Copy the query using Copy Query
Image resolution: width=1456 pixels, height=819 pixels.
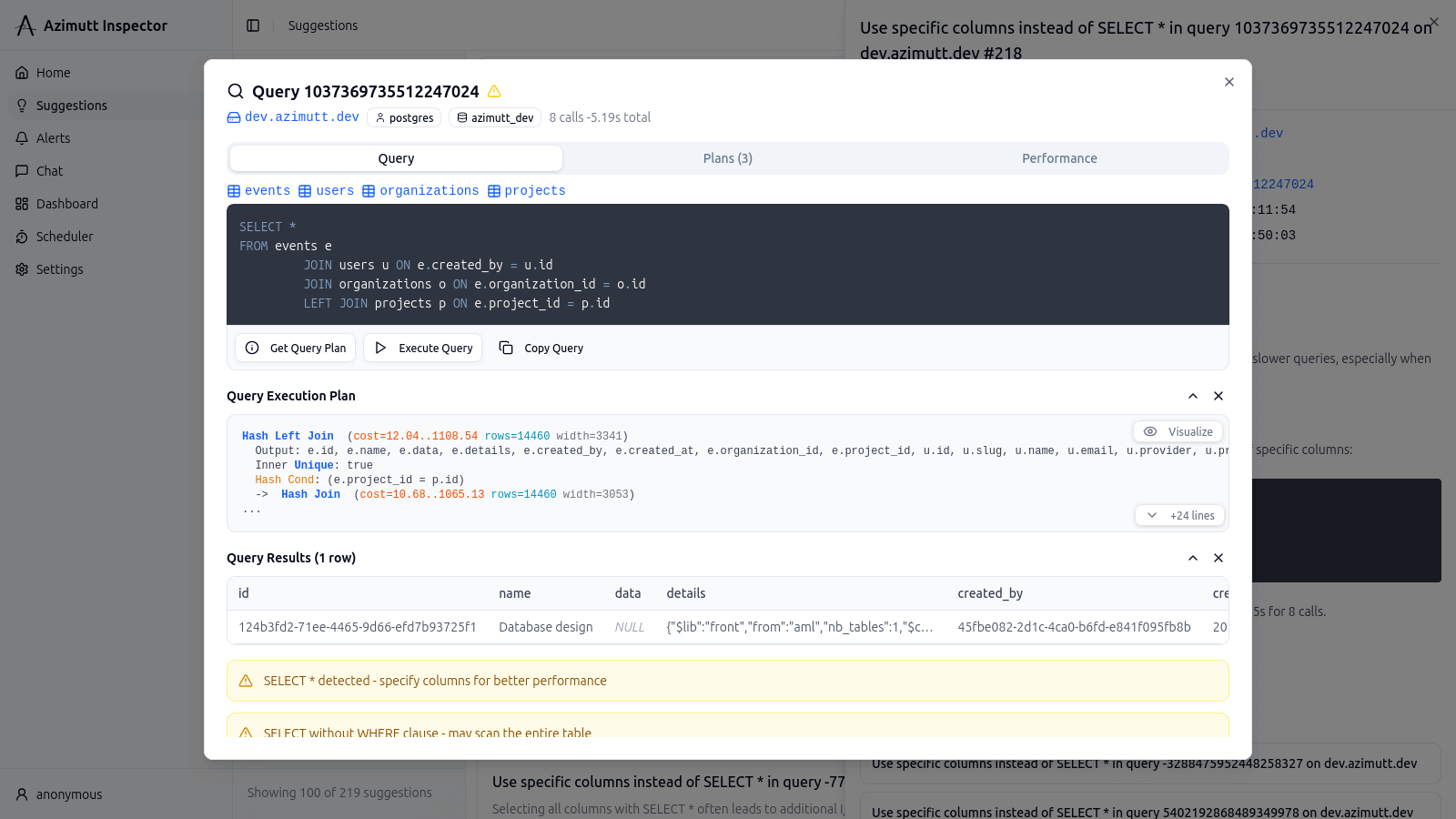pyautogui.click(x=541, y=348)
